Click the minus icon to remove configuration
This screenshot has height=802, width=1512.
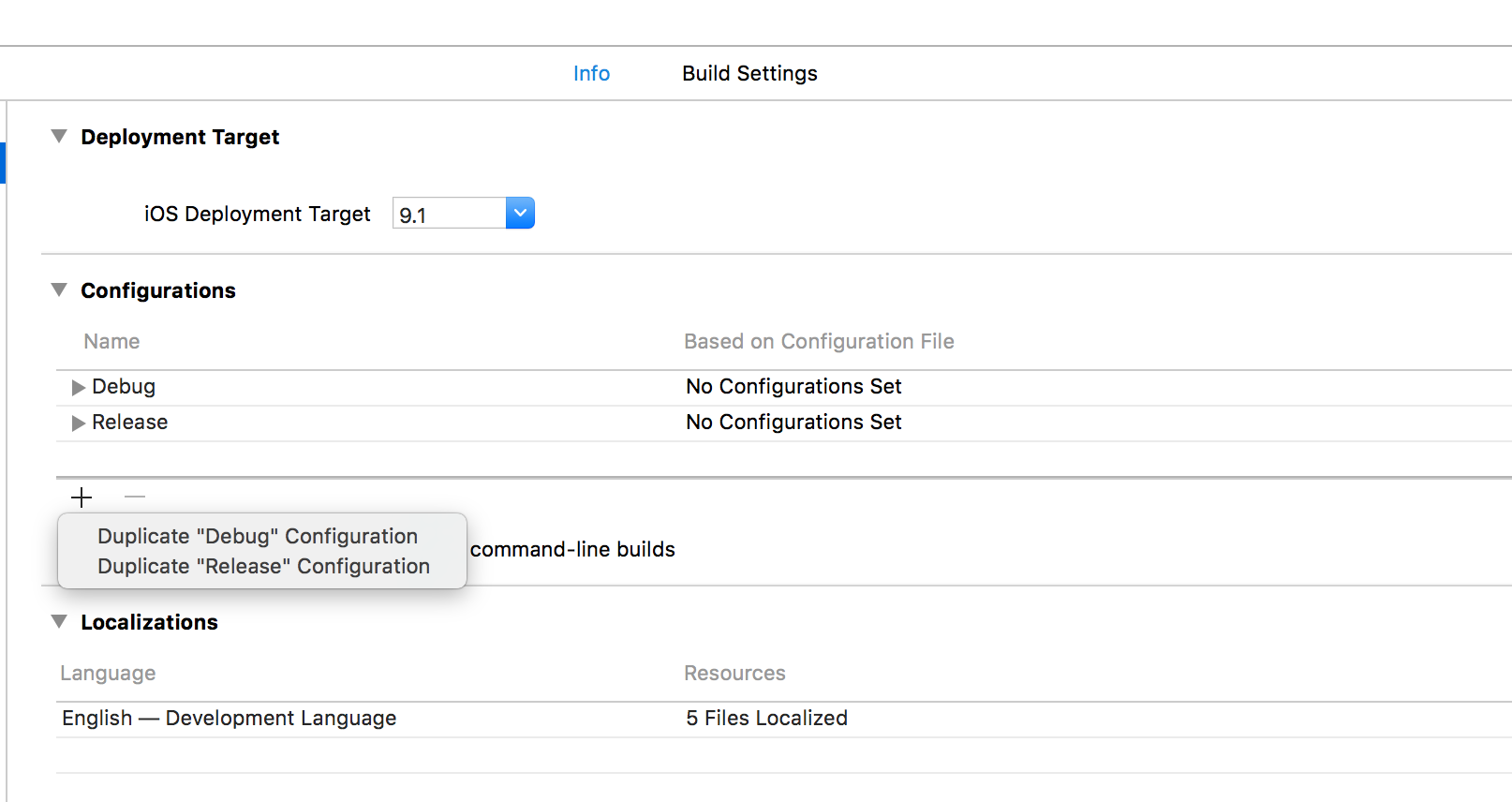[135, 497]
